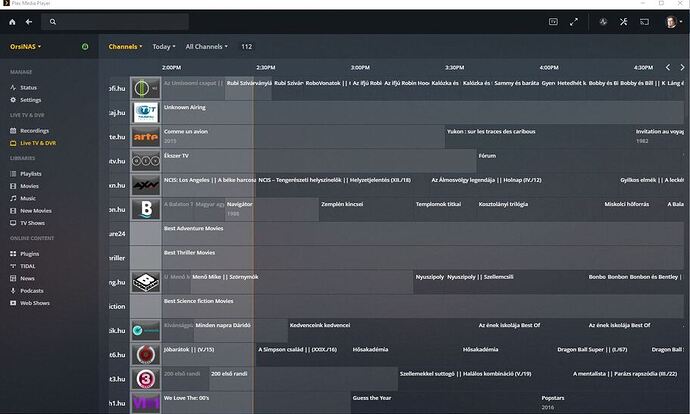Open 'Best Adventure Movies' listing

pos(423,234)
